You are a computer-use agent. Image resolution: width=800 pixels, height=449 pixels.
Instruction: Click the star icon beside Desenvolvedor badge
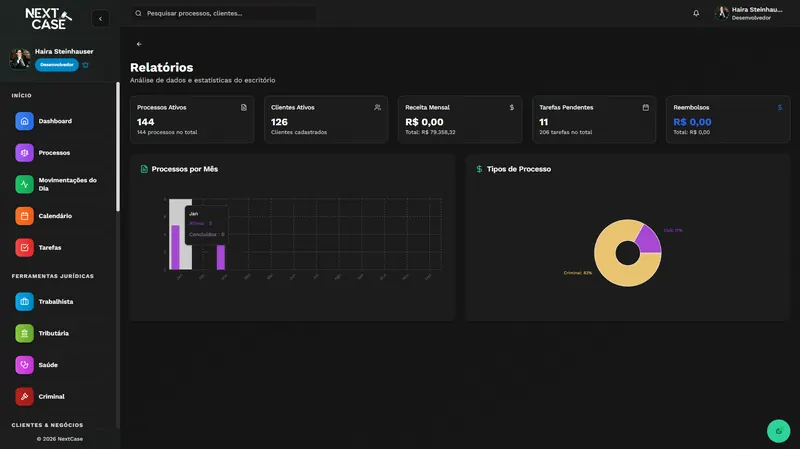pyautogui.click(x=86, y=65)
